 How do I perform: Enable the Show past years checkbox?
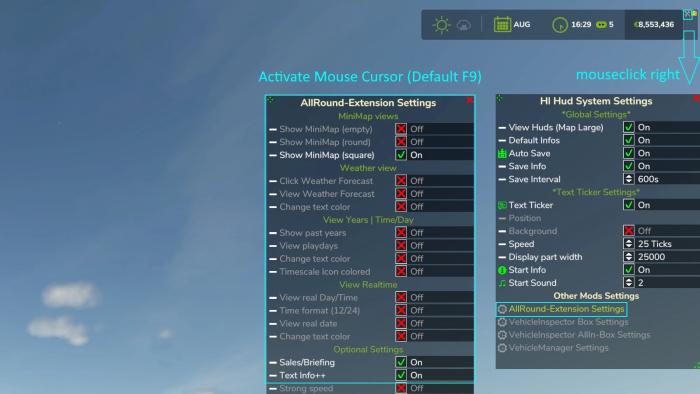401,232
